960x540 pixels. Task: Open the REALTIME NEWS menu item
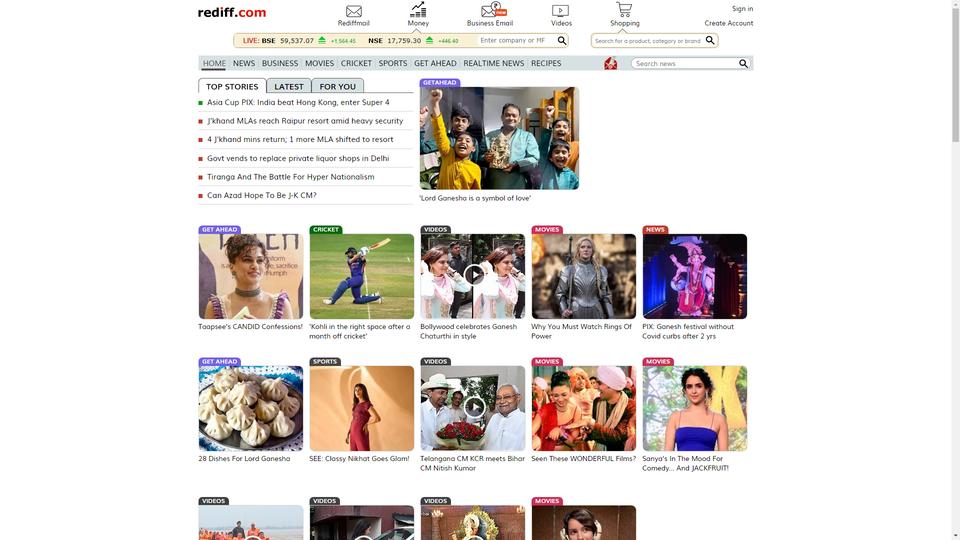[x=493, y=63]
